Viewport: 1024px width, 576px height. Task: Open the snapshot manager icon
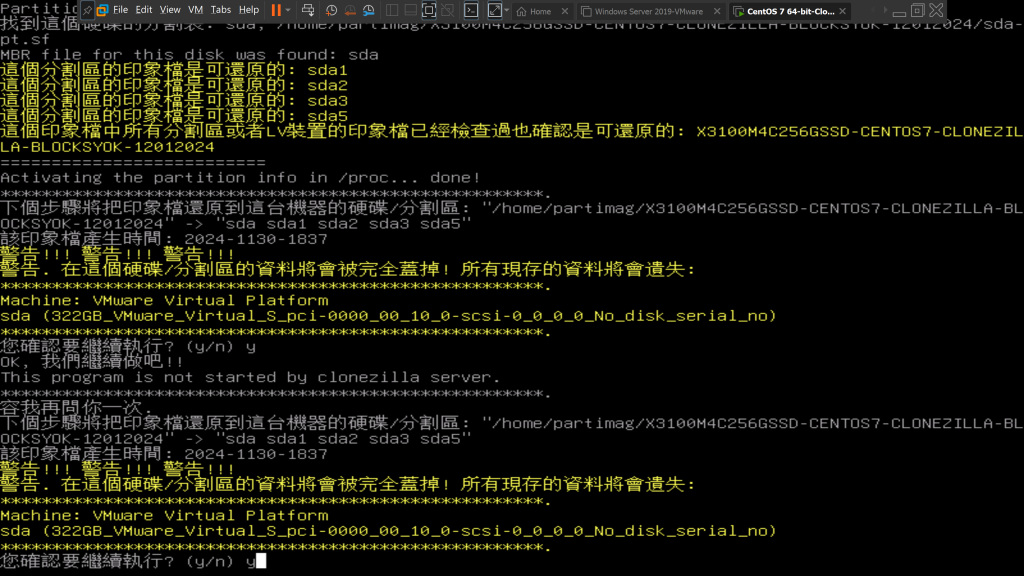click(368, 10)
